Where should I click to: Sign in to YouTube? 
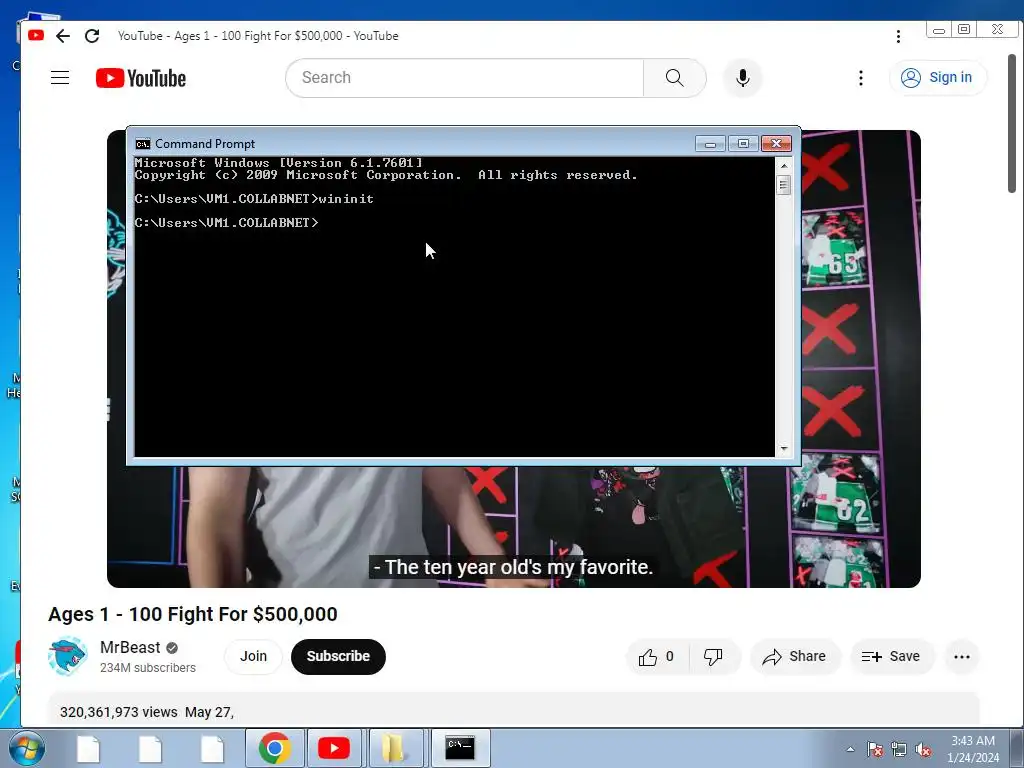coord(937,78)
